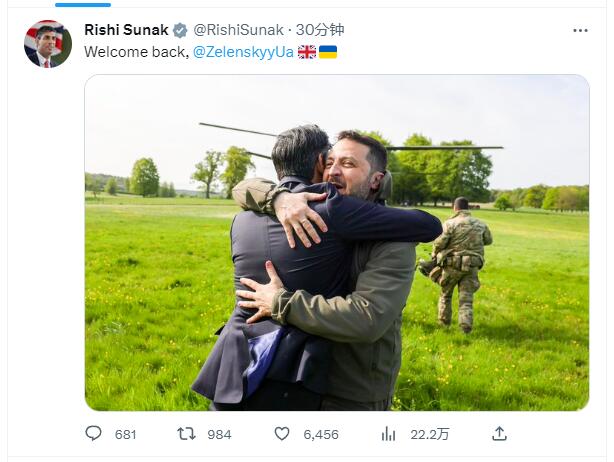The width and height of the screenshot is (614, 462).
Task: Click the view count 22.2万
Action: point(430,434)
